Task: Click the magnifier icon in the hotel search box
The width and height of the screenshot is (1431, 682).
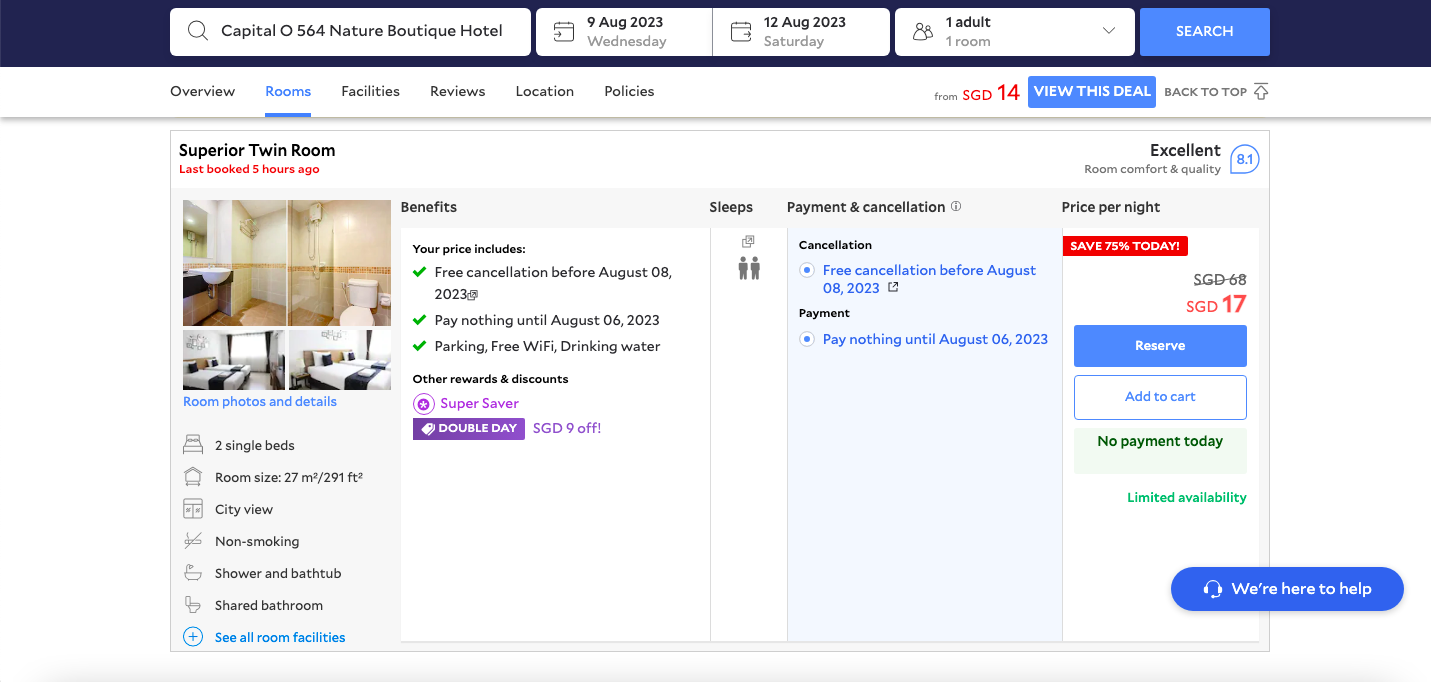Action: click(198, 31)
